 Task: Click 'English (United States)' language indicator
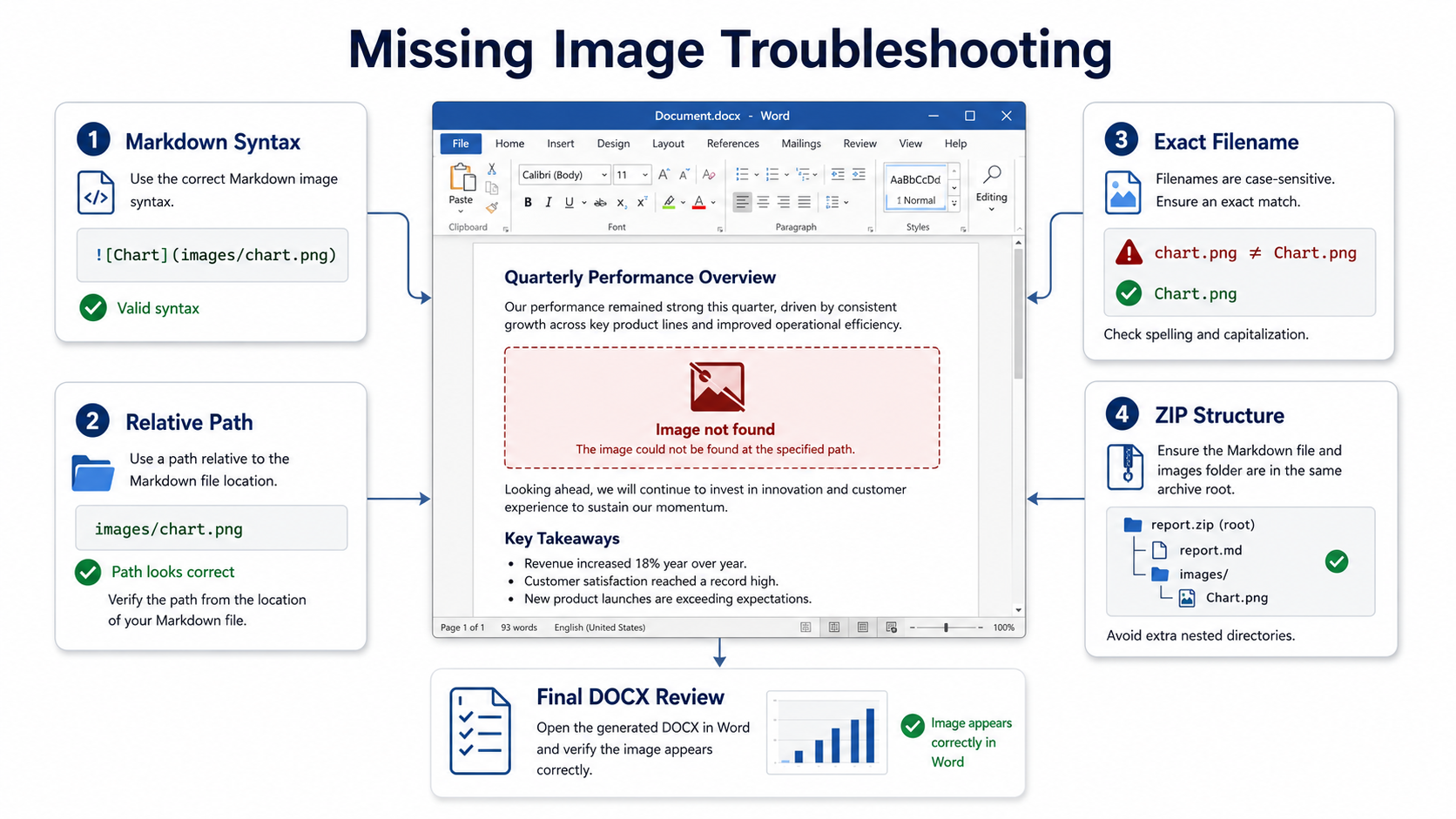[600, 628]
